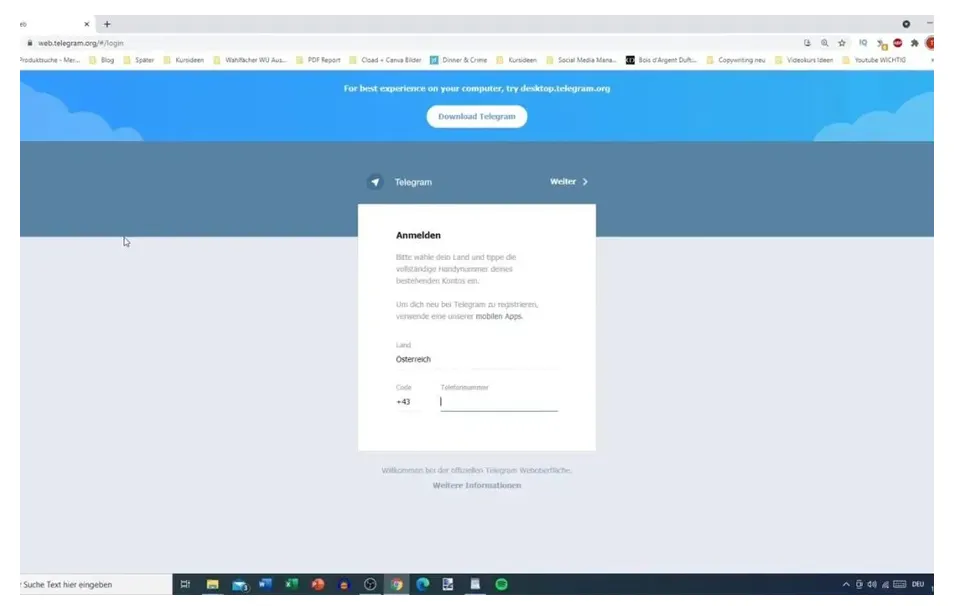
Task: Open the Chrome profile avatar
Action: [930, 43]
